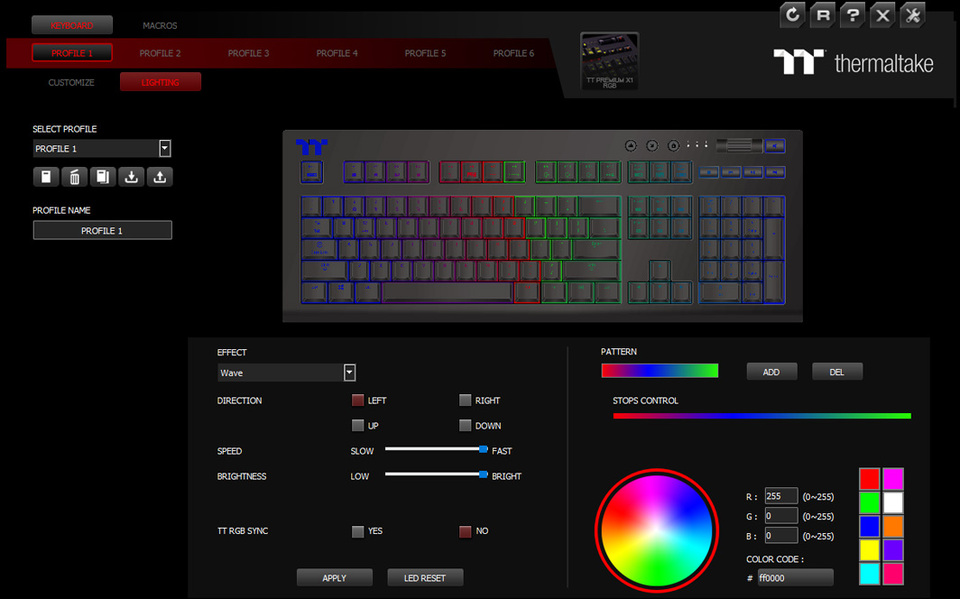Expand the Select Profile dropdown

coord(164,148)
